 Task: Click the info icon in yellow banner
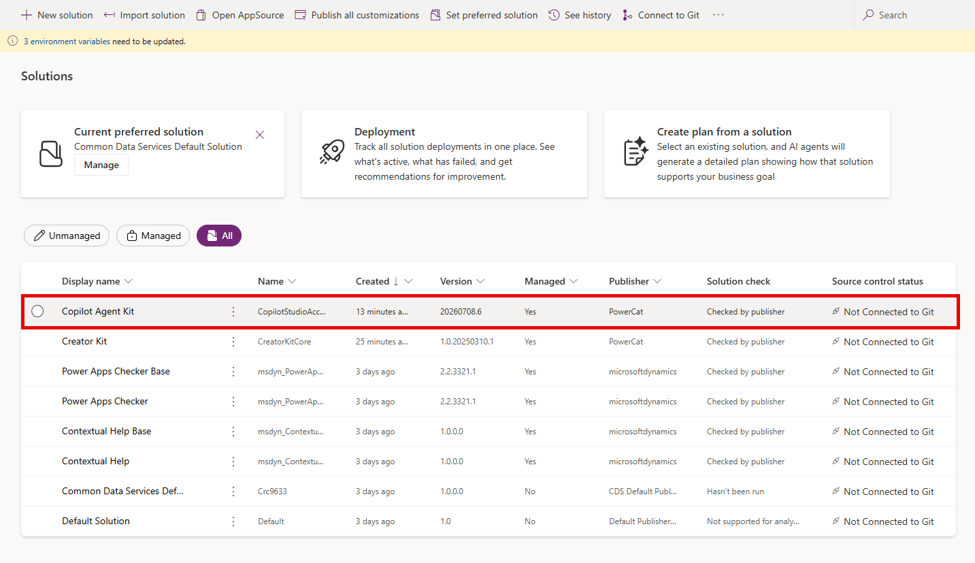click(x=12, y=41)
